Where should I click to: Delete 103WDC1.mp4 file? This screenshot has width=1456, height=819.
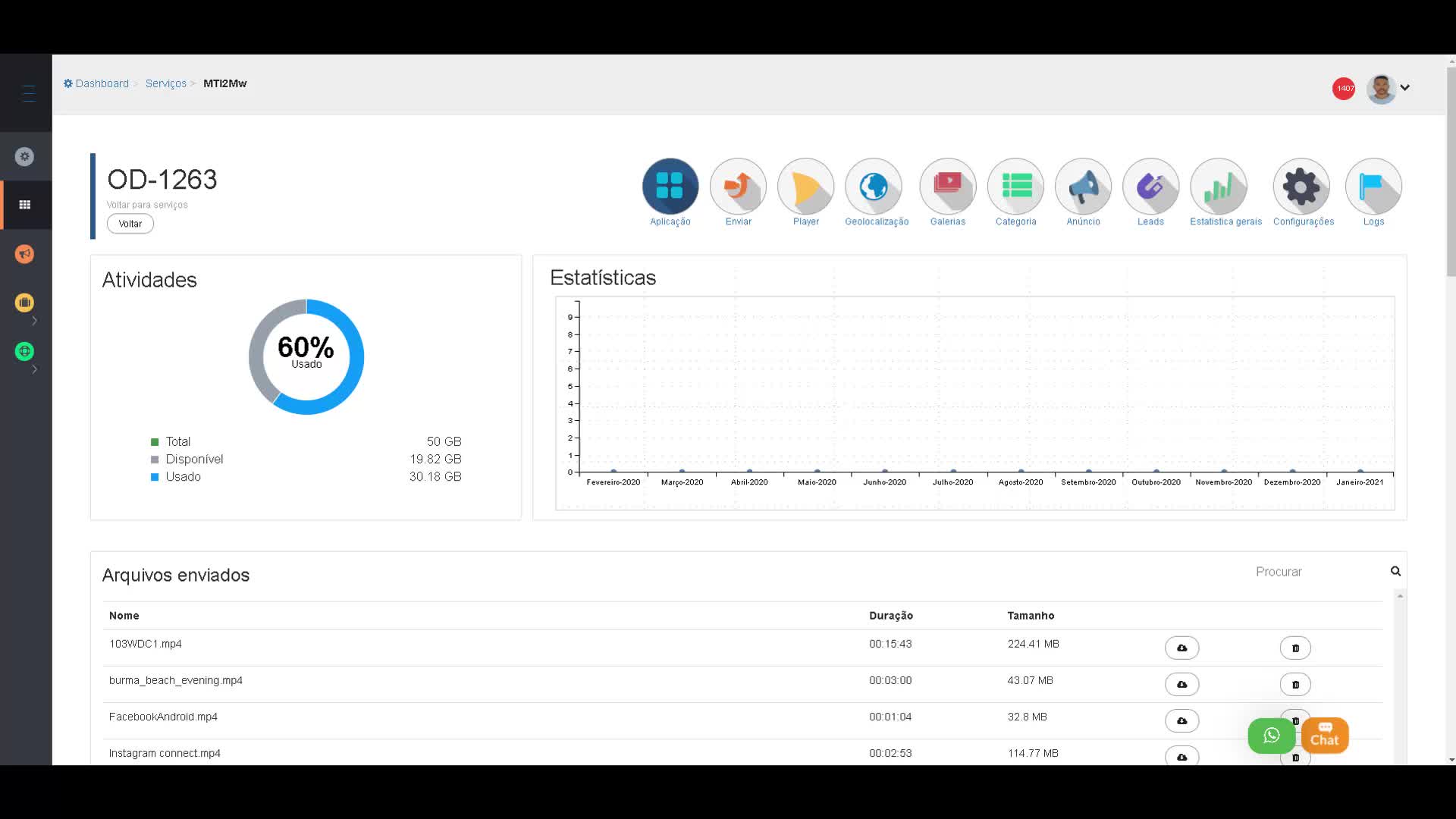pos(1295,648)
